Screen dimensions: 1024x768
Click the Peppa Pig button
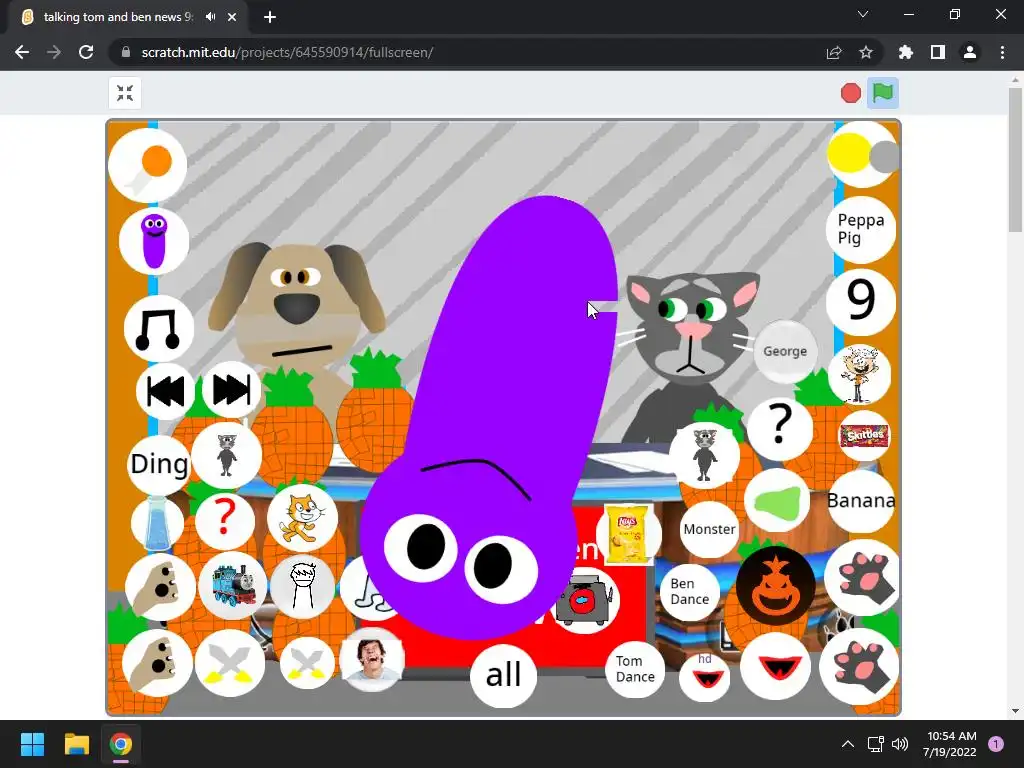[x=861, y=229]
